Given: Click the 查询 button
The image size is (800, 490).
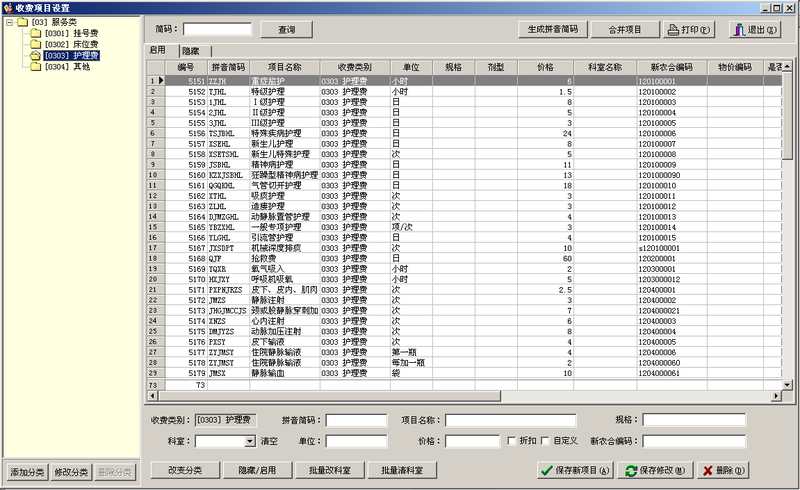Looking at the screenshot, I should coord(287,30).
